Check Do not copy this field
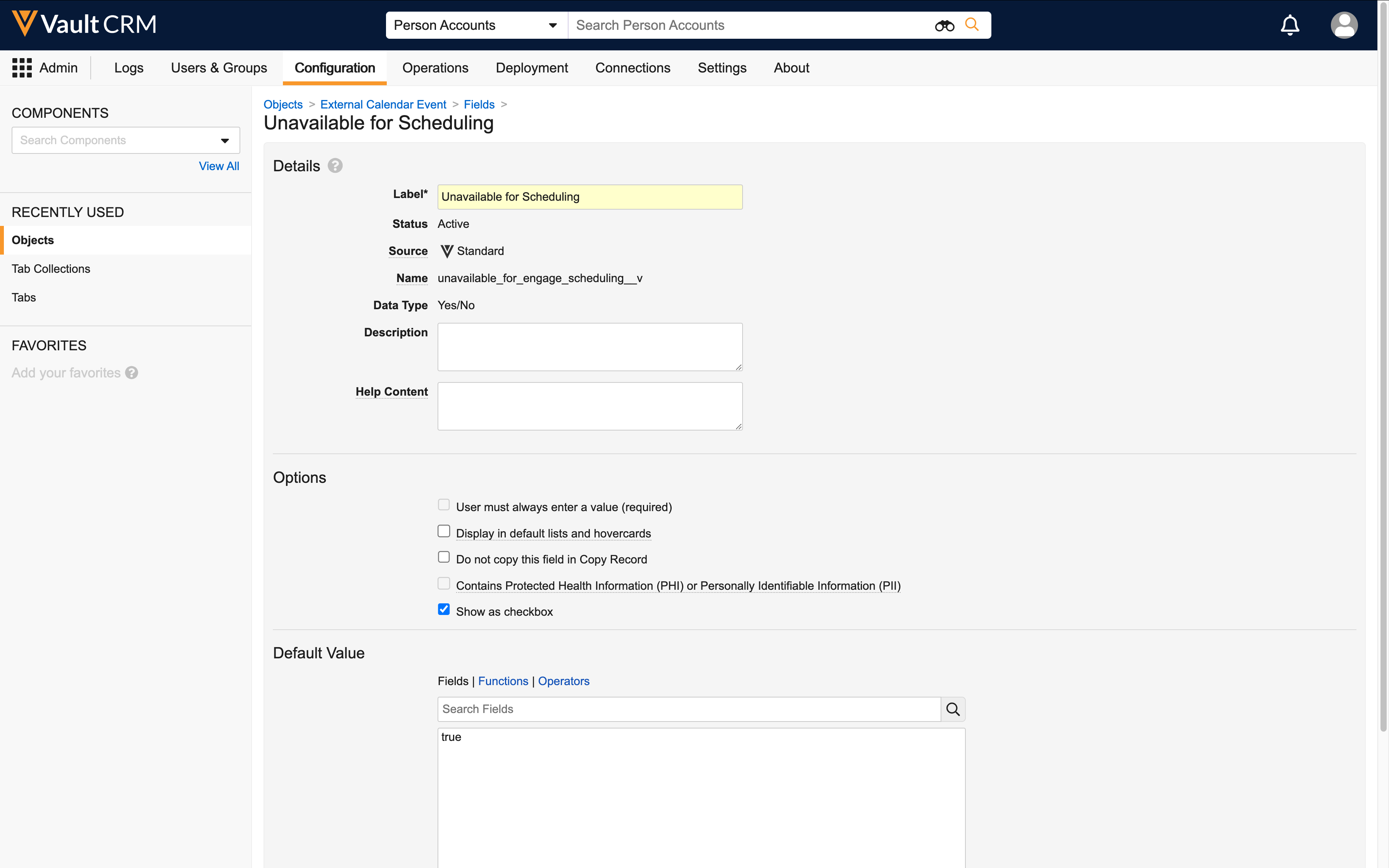Image resolution: width=1389 pixels, height=868 pixels. click(x=444, y=558)
